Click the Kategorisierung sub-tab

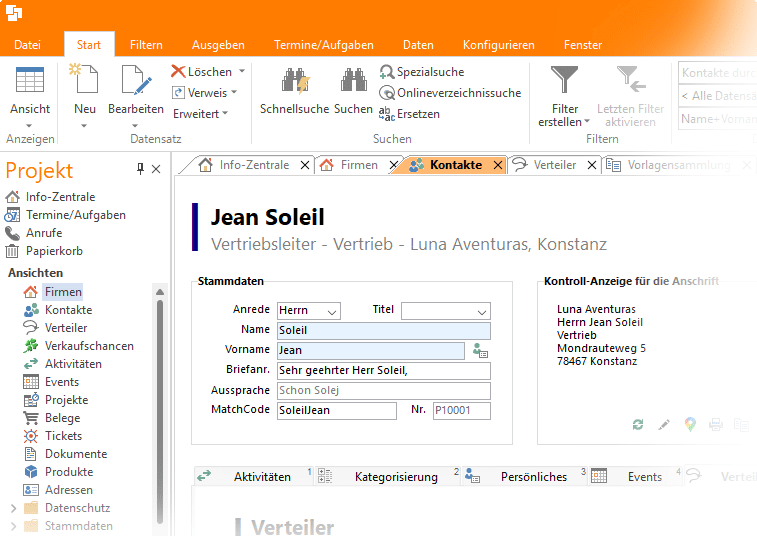pos(396,477)
